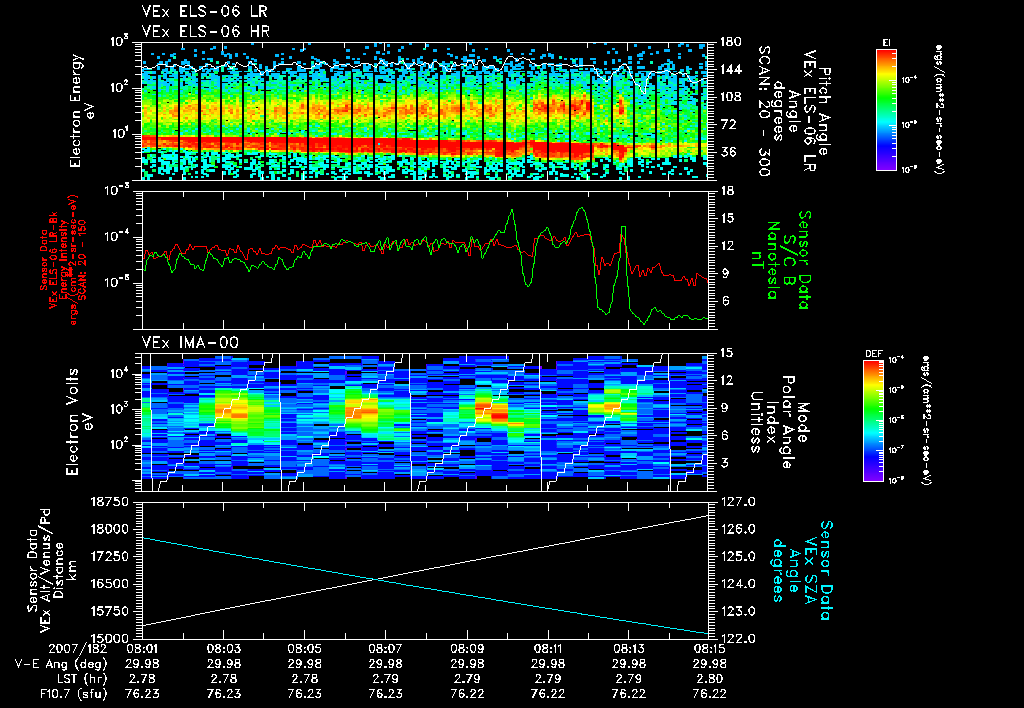Click the 'VEx Alt/Venus/Pd' axis label

tap(46, 571)
